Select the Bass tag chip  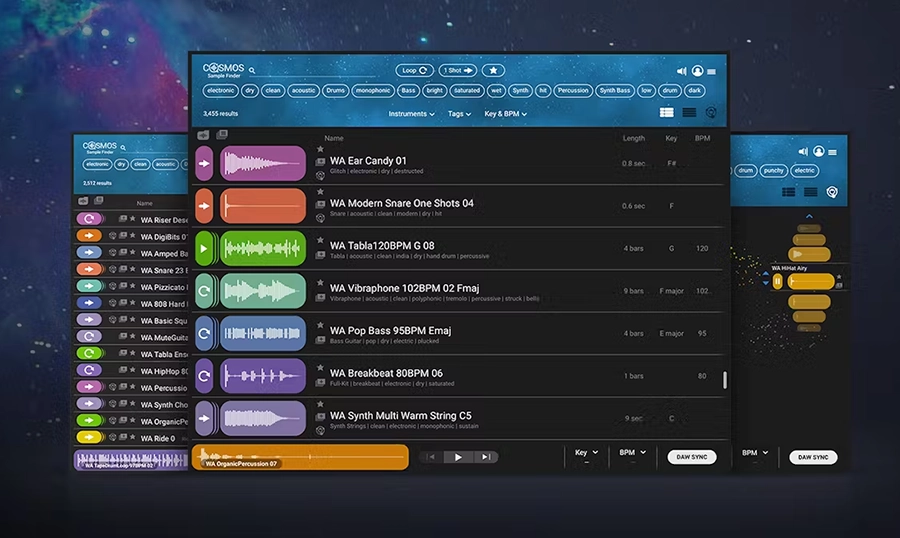click(408, 91)
